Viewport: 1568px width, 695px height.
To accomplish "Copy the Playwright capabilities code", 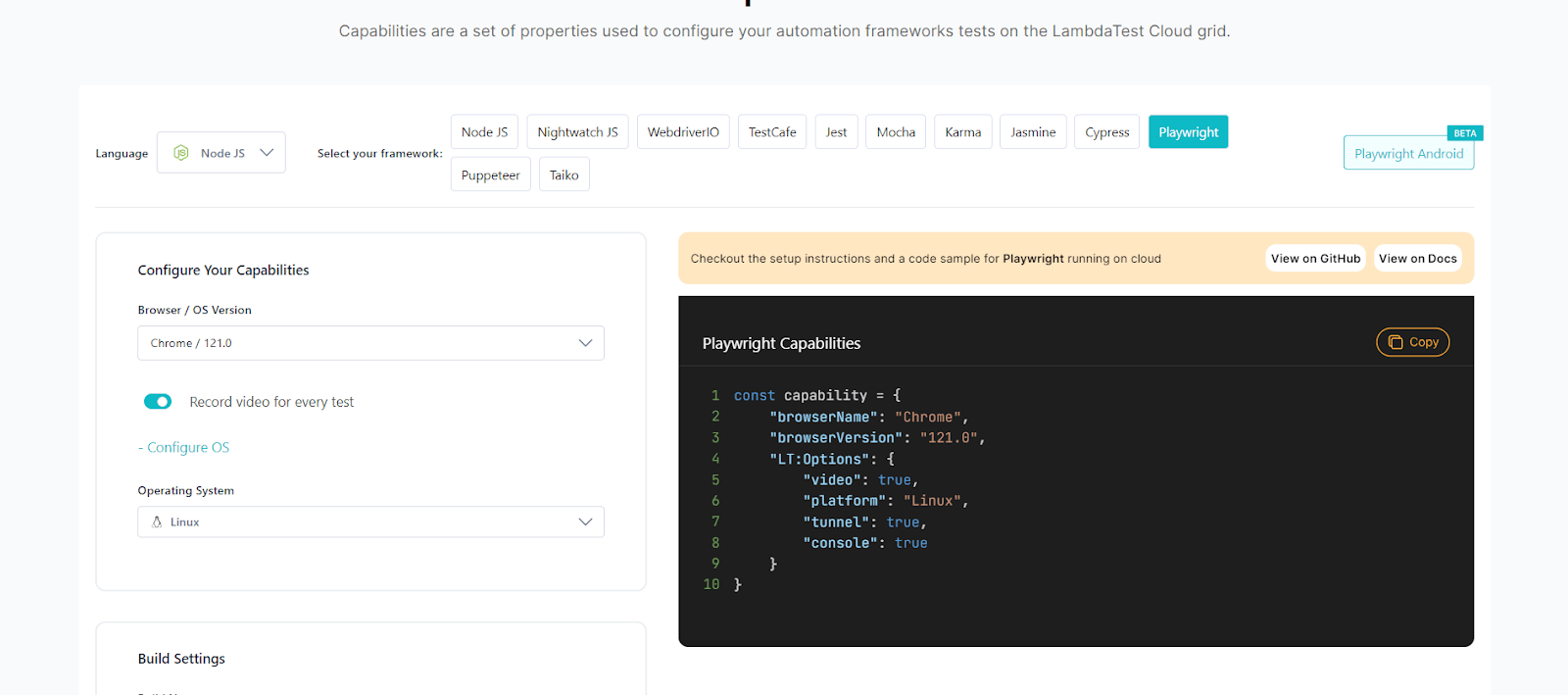I will tap(1413, 342).
